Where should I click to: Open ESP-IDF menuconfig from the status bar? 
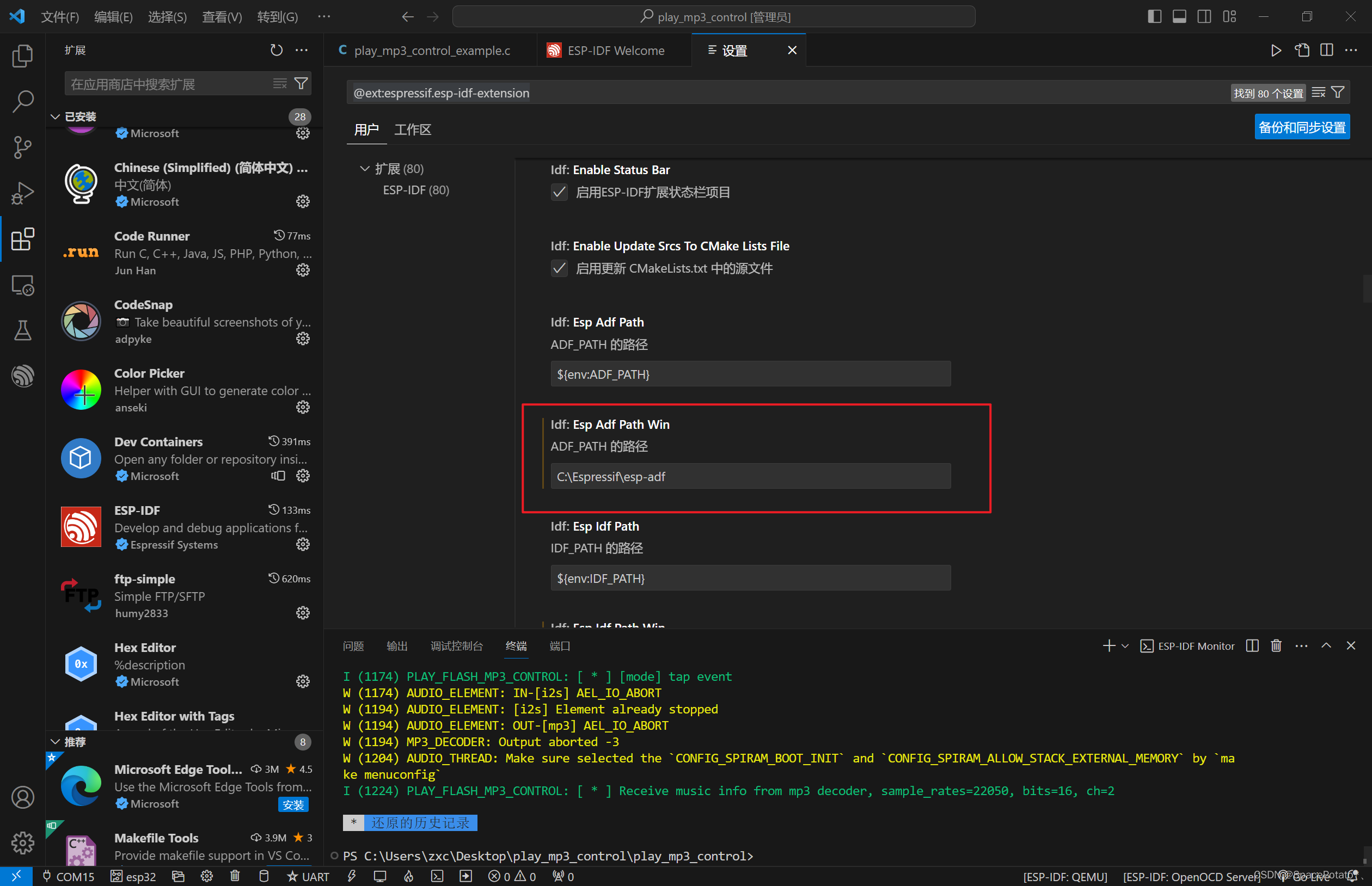pos(206,876)
